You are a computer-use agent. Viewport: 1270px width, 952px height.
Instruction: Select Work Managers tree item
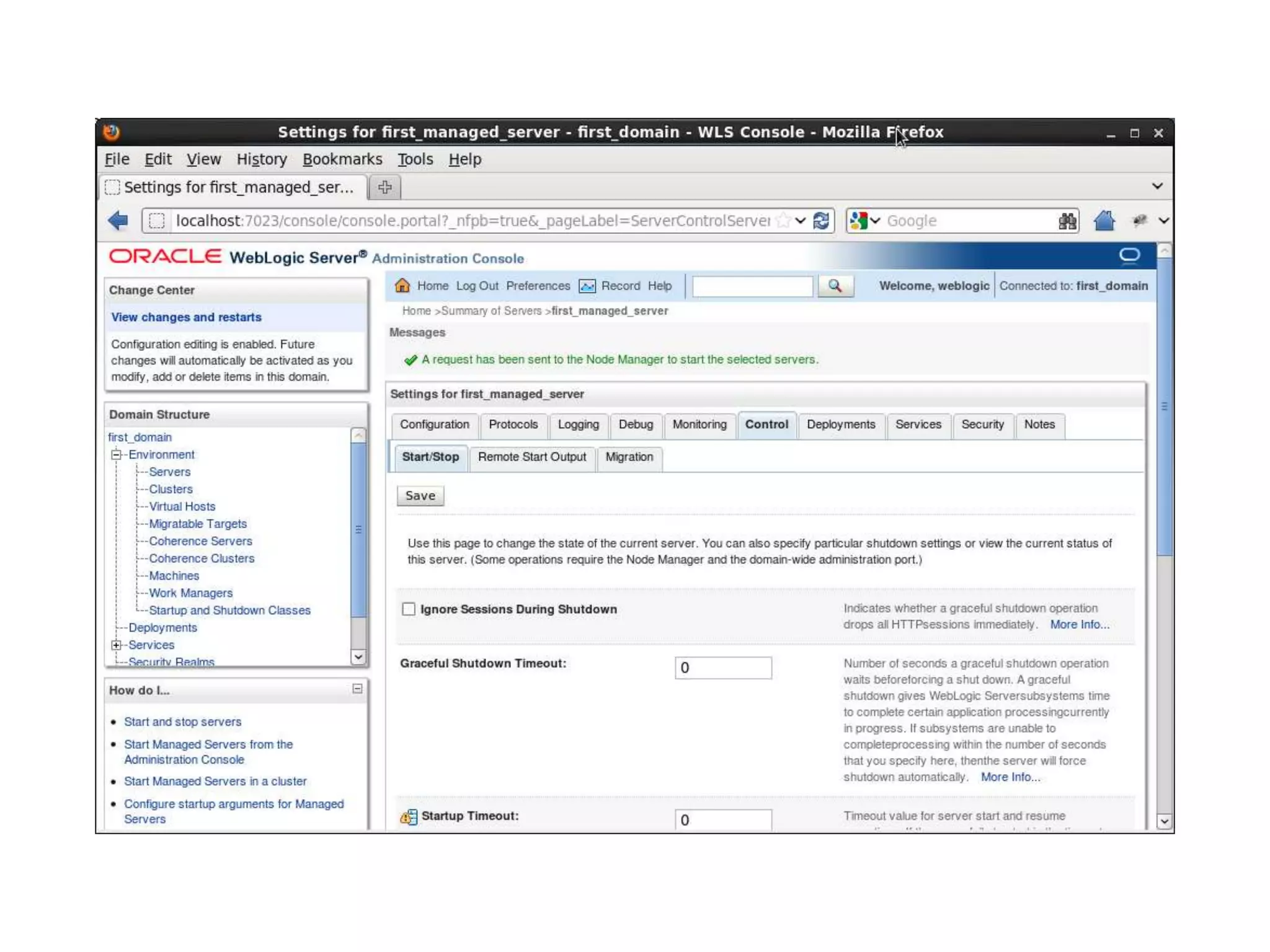(191, 594)
